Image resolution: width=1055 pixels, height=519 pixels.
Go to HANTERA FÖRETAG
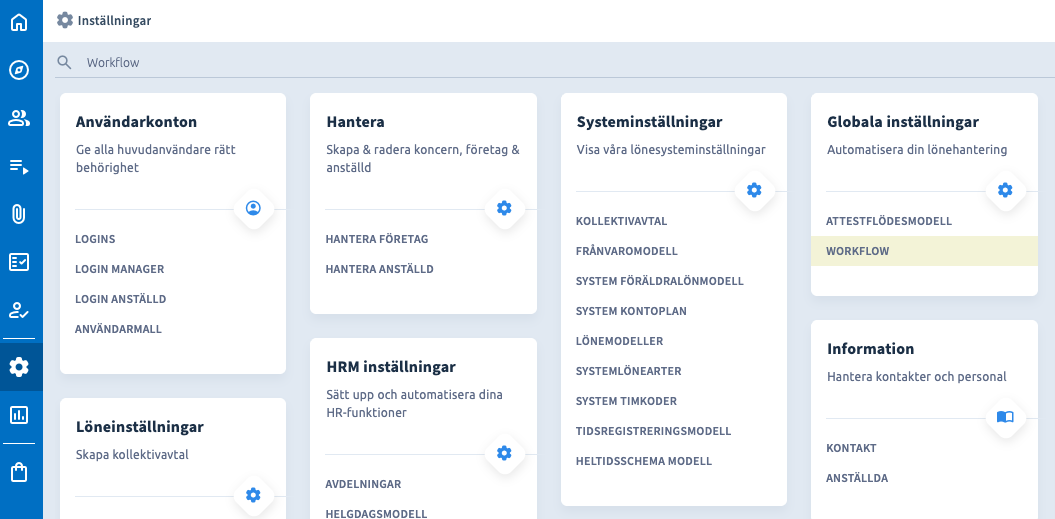376,239
